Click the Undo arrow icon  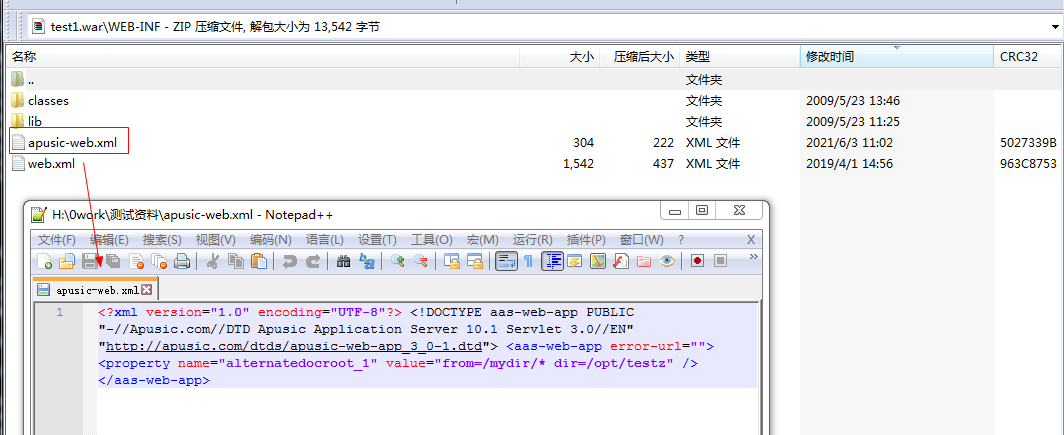tap(289, 262)
